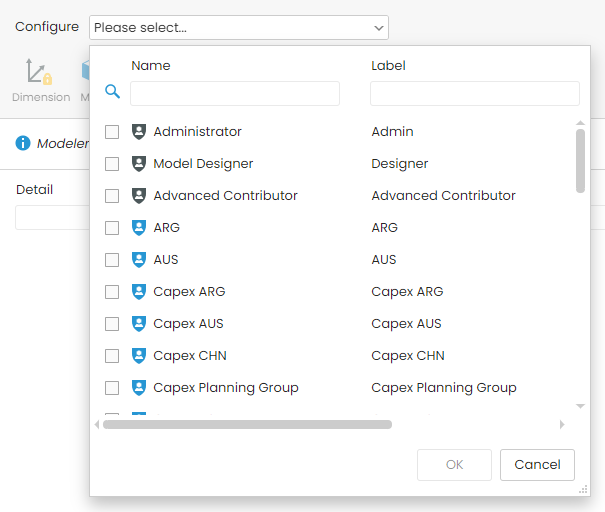Click 'Capex AUS' in the Label column
605x512 pixels.
(406, 324)
